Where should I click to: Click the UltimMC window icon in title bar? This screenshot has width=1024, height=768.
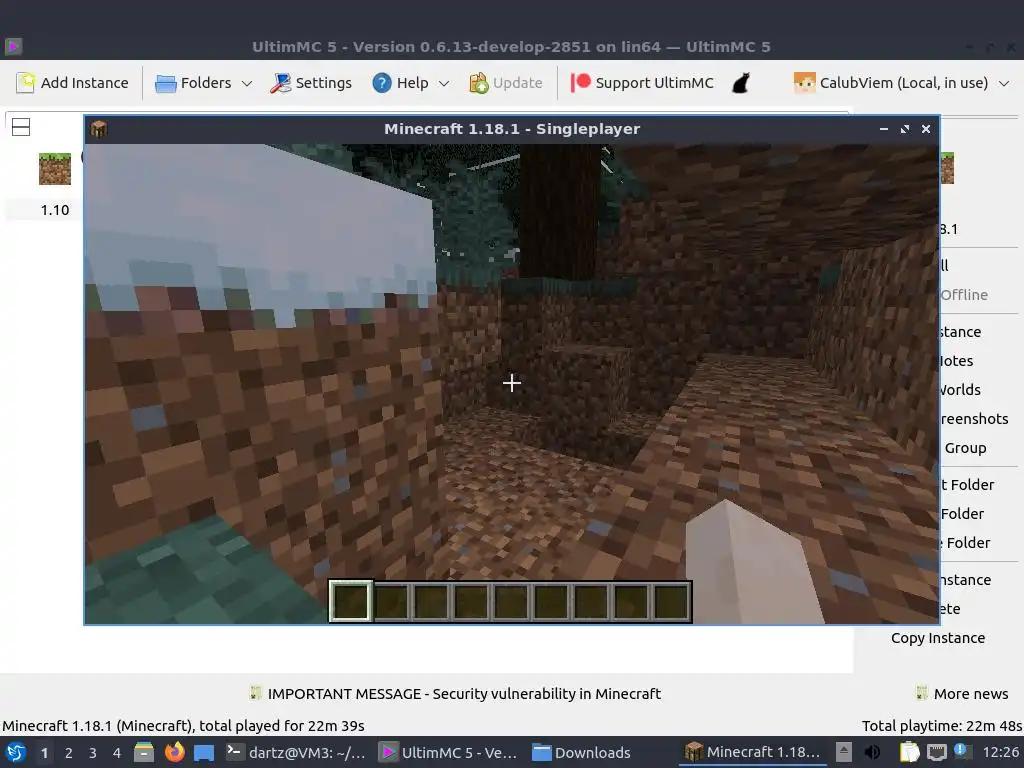(x=13, y=46)
